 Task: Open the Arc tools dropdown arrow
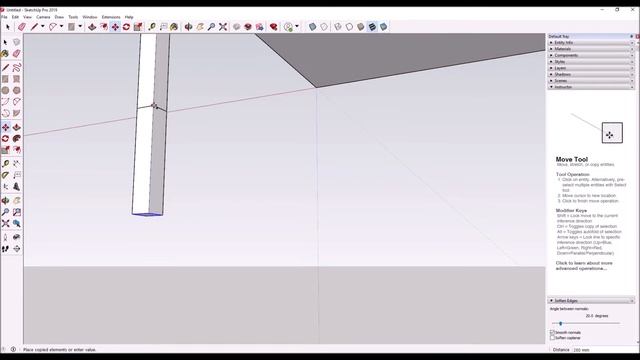[62, 27]
